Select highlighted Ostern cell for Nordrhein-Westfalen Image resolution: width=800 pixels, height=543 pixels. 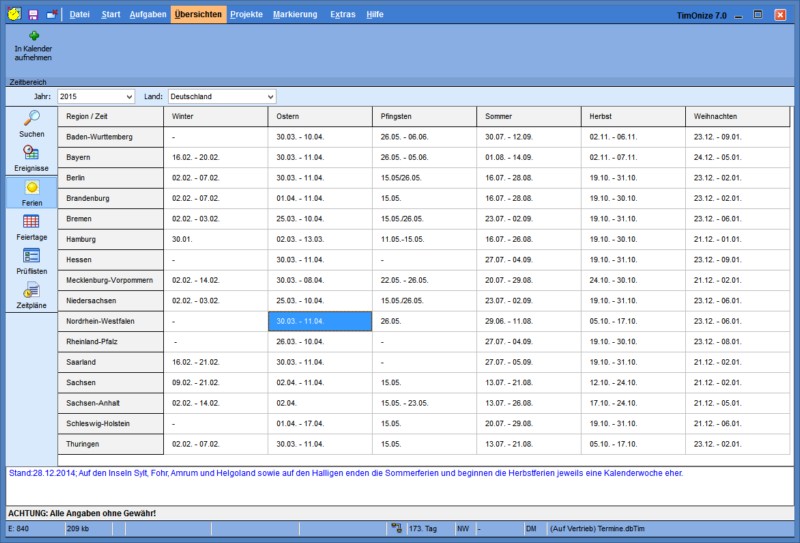click(320, 321)
